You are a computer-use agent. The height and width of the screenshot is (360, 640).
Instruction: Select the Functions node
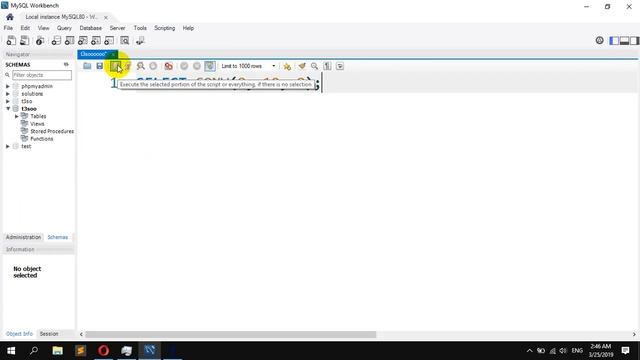[x=41, y=139]
